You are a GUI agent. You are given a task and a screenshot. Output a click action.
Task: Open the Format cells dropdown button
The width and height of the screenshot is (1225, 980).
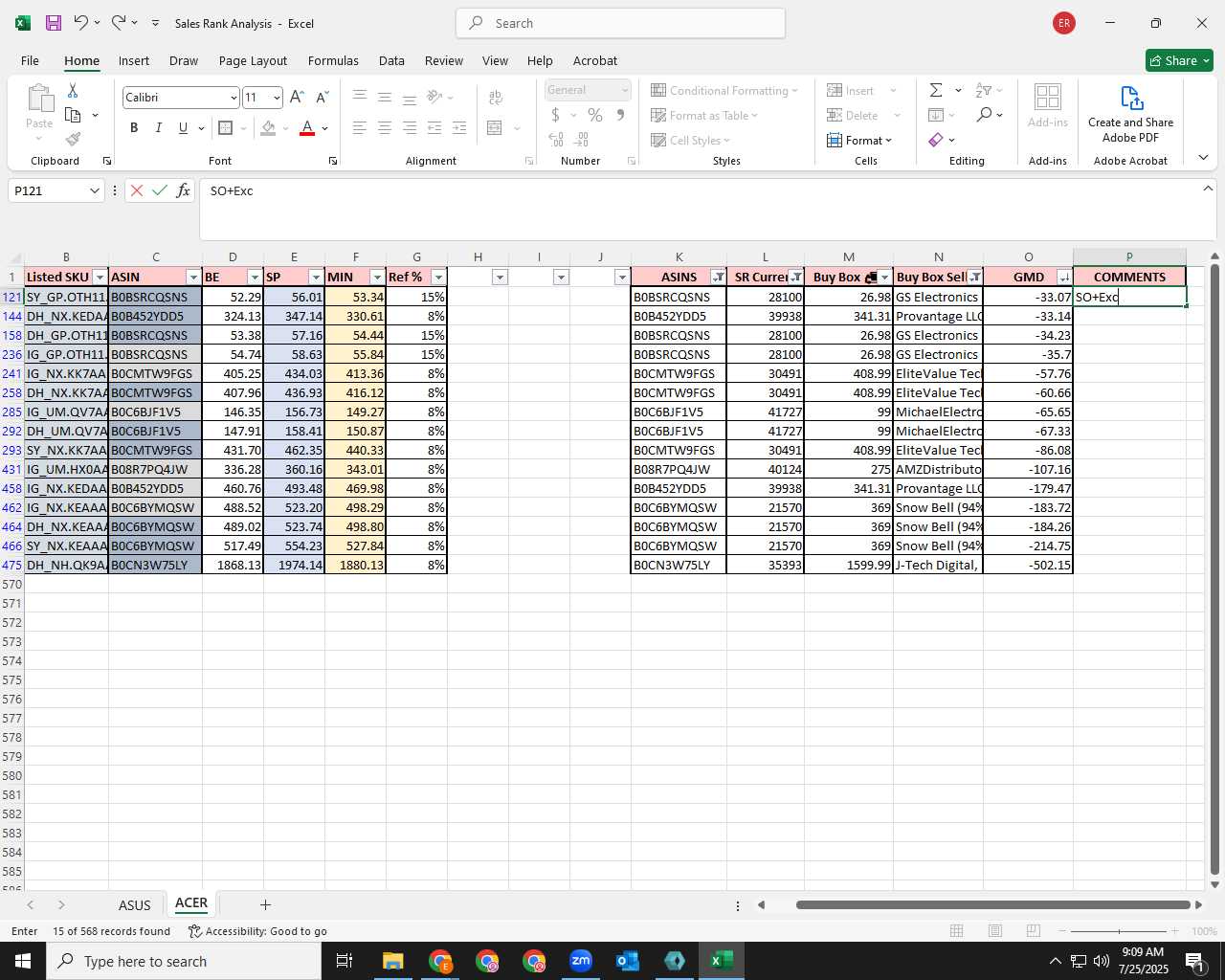(x=859, y=140)
